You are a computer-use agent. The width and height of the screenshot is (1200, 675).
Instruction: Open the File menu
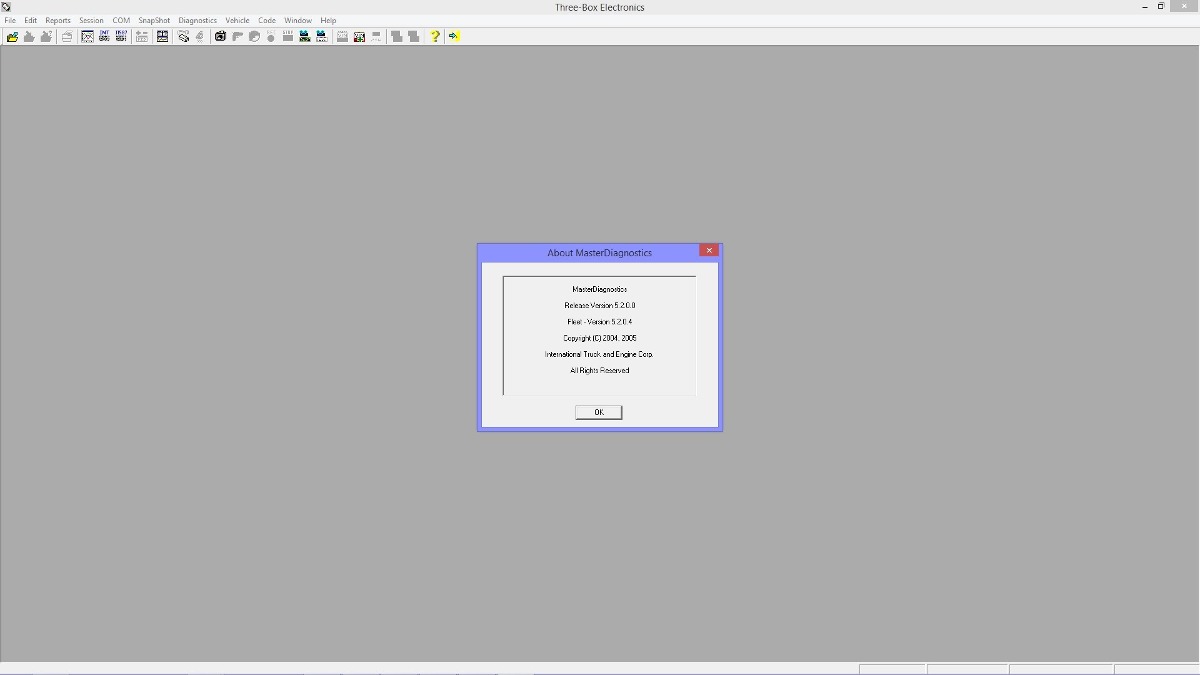[x=10, y=20]
